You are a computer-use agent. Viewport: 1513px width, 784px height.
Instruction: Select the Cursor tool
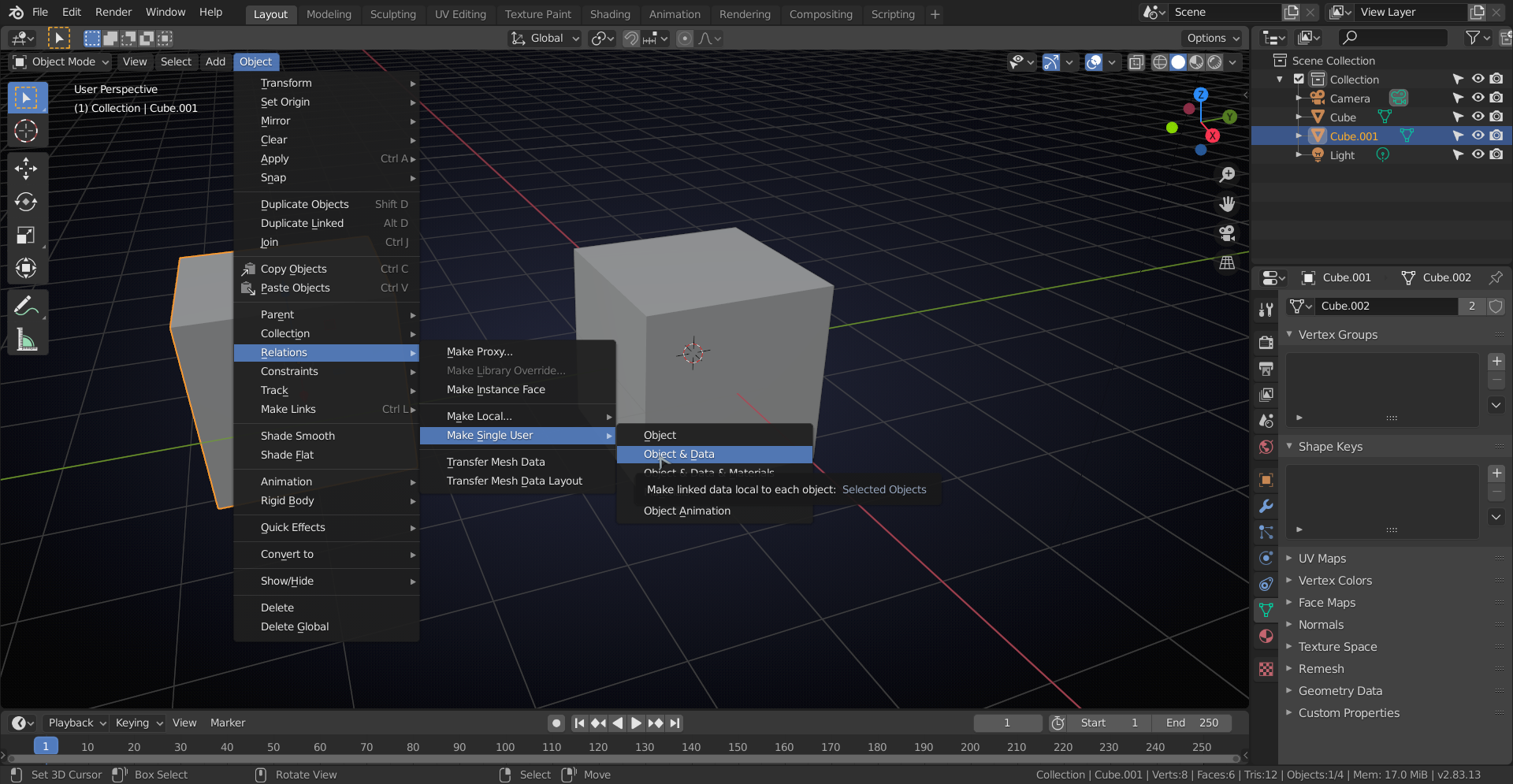tap(27, 132)
